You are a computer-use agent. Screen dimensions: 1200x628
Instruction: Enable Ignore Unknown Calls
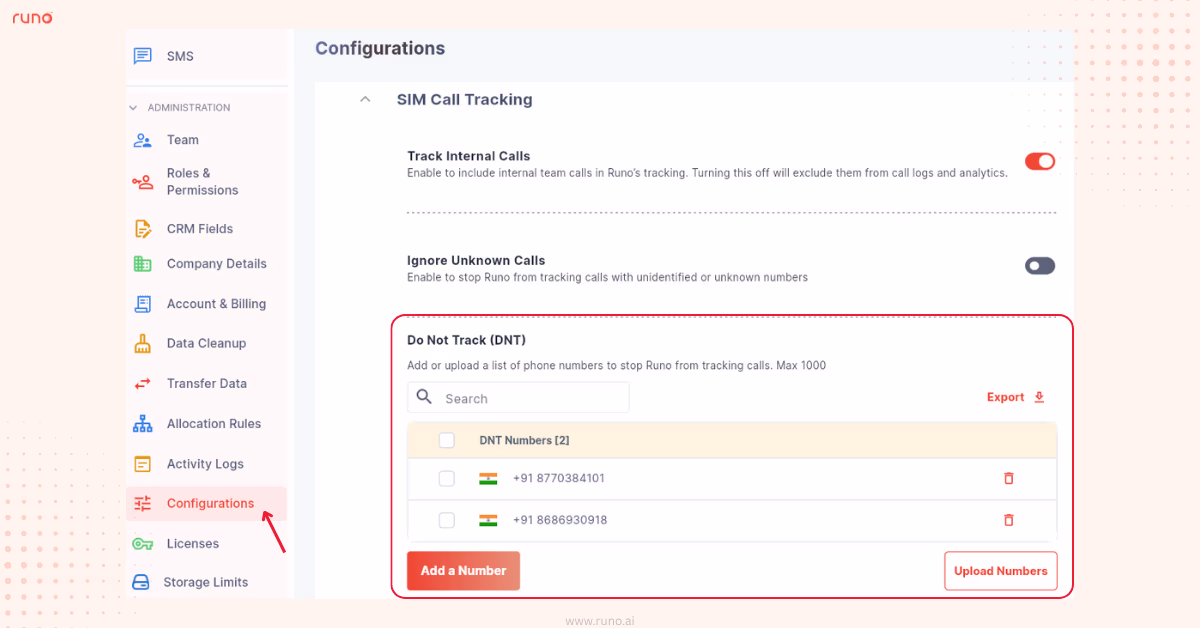pos(1039,265)
